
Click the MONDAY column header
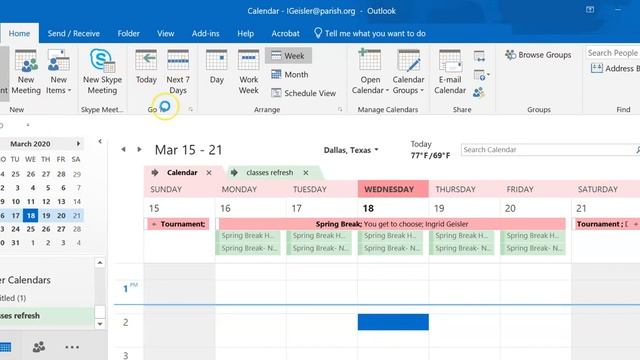pos(250,189)
